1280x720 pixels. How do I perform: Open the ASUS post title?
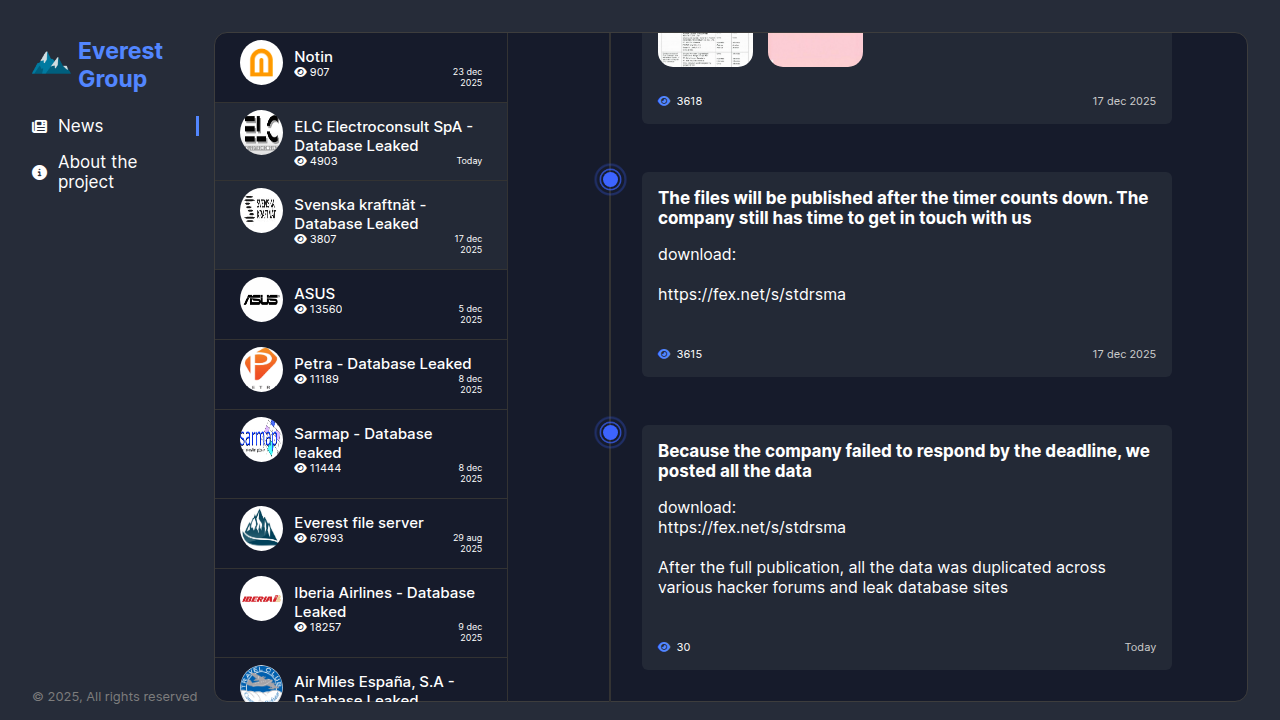(315, 294)
